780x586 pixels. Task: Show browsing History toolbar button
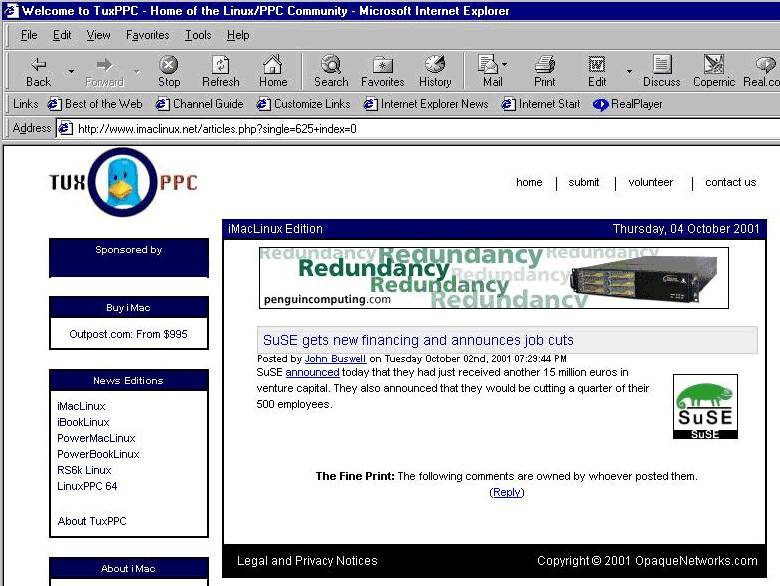point(435,72)
